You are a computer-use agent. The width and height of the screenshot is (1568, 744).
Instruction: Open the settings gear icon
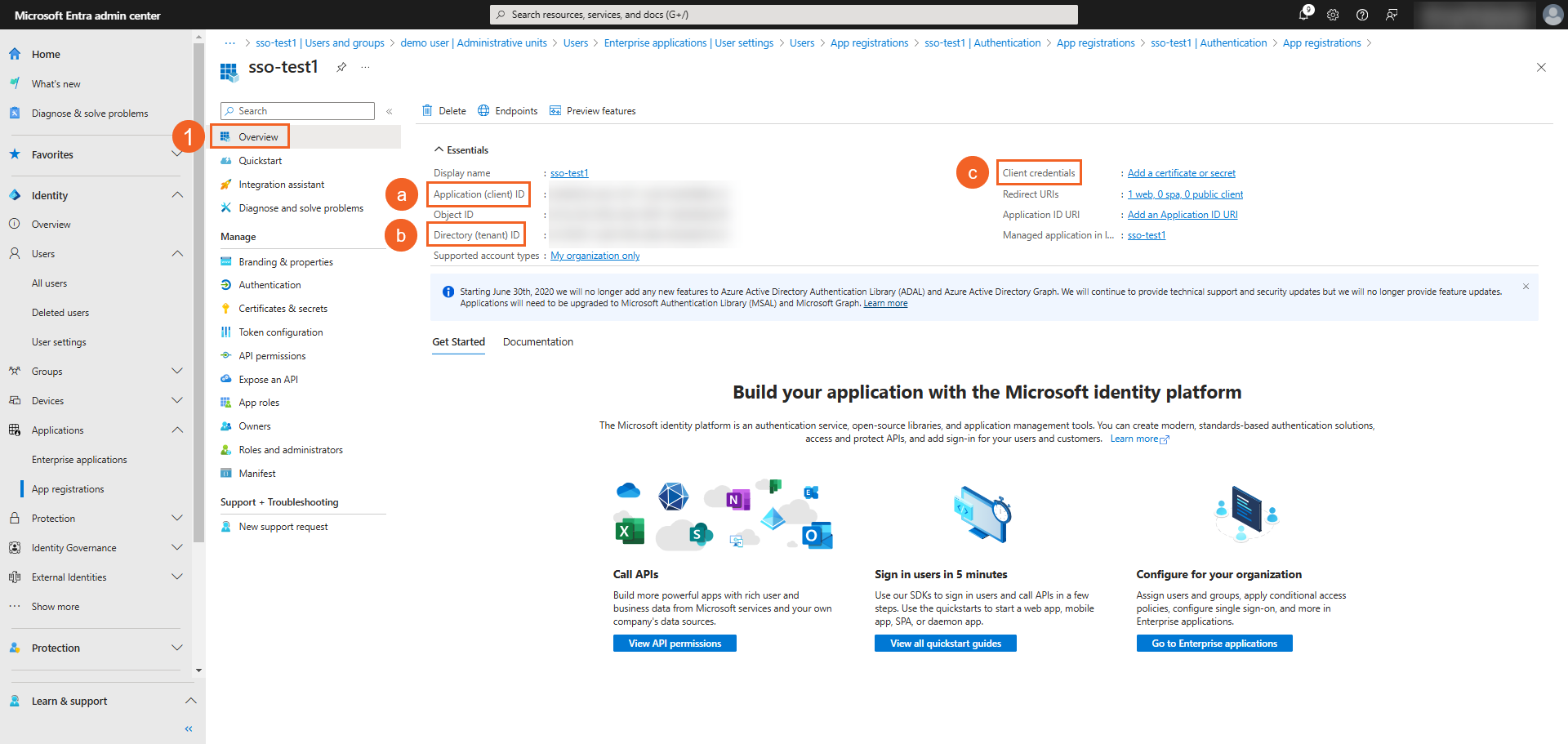coord(1333,15)
